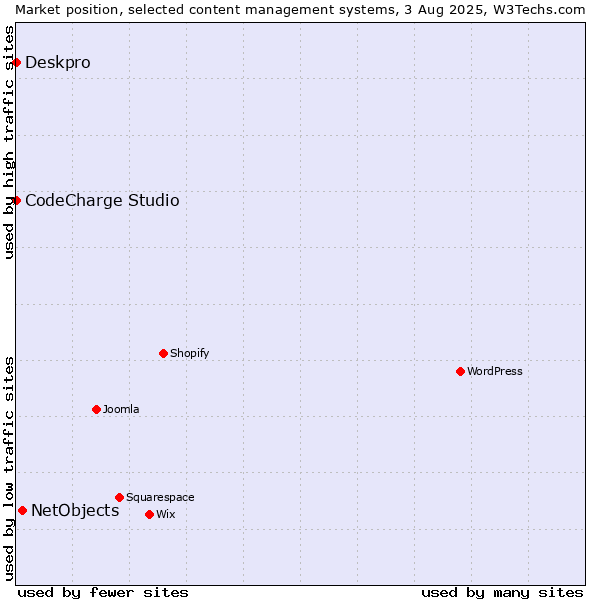Click the Joomla label text
Viewport: 600px width, 600px height.
(121, 409)
